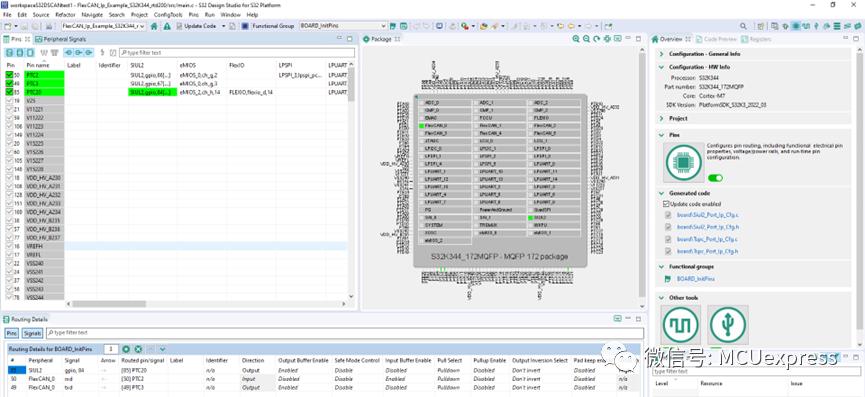The height and width of the screenshot is (397, 865).
Task: Toggle checkbox beside Siul2_Port_Ip_Cfg.c
Action: [668, 215]
